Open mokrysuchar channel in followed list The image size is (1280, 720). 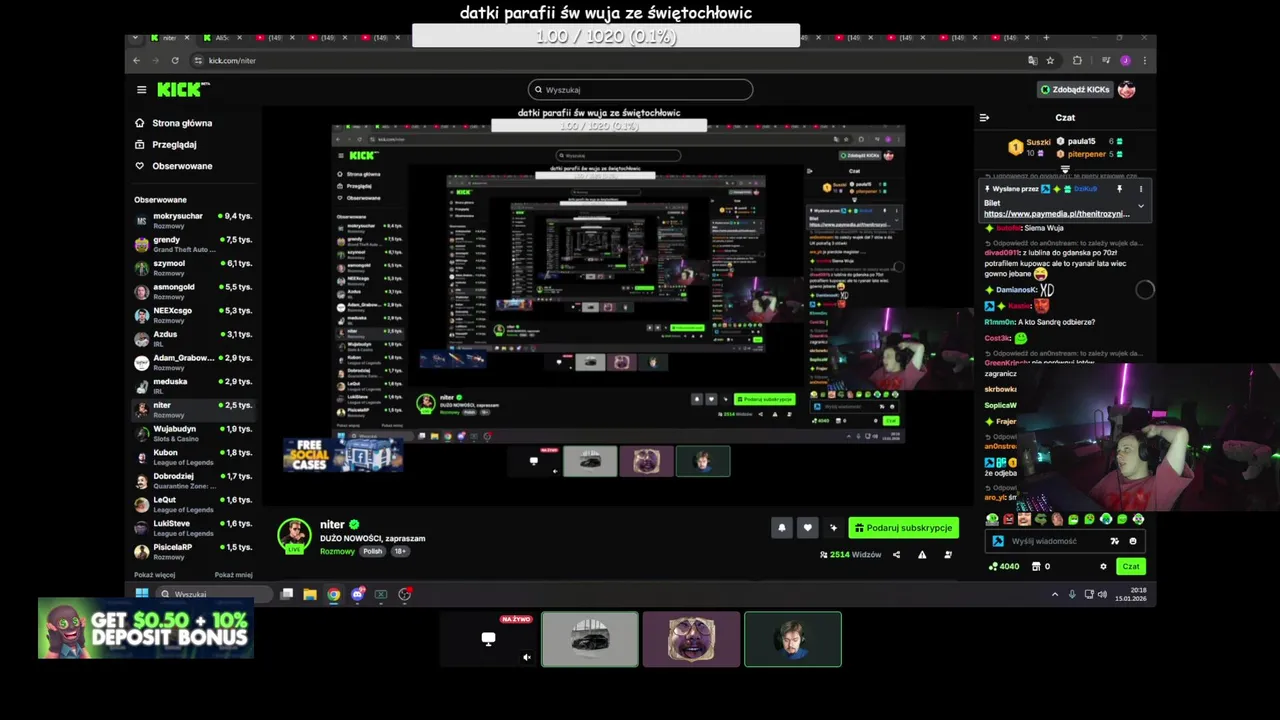point(193,220)
